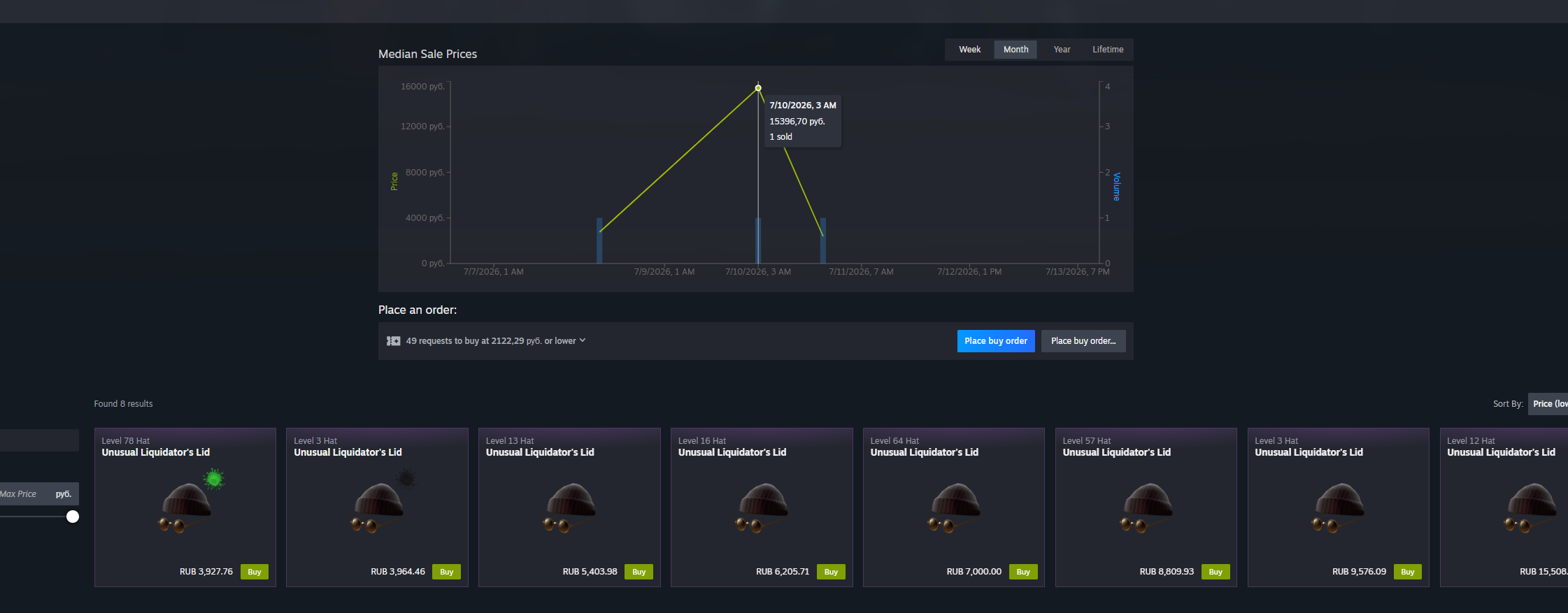This screenshot has width=1568, height=613.
Task: Click the blue Place buy order button
Action: coord(996,341)
